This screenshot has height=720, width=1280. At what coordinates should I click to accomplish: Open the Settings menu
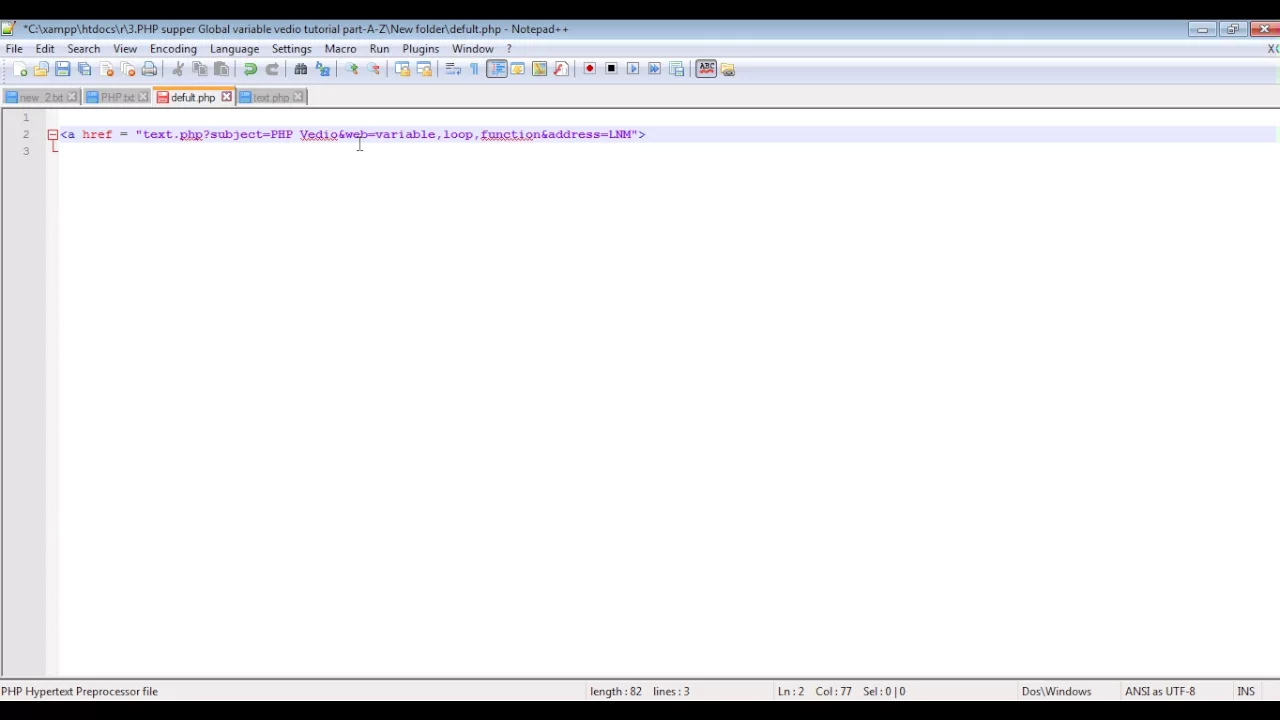coord(292,49)
